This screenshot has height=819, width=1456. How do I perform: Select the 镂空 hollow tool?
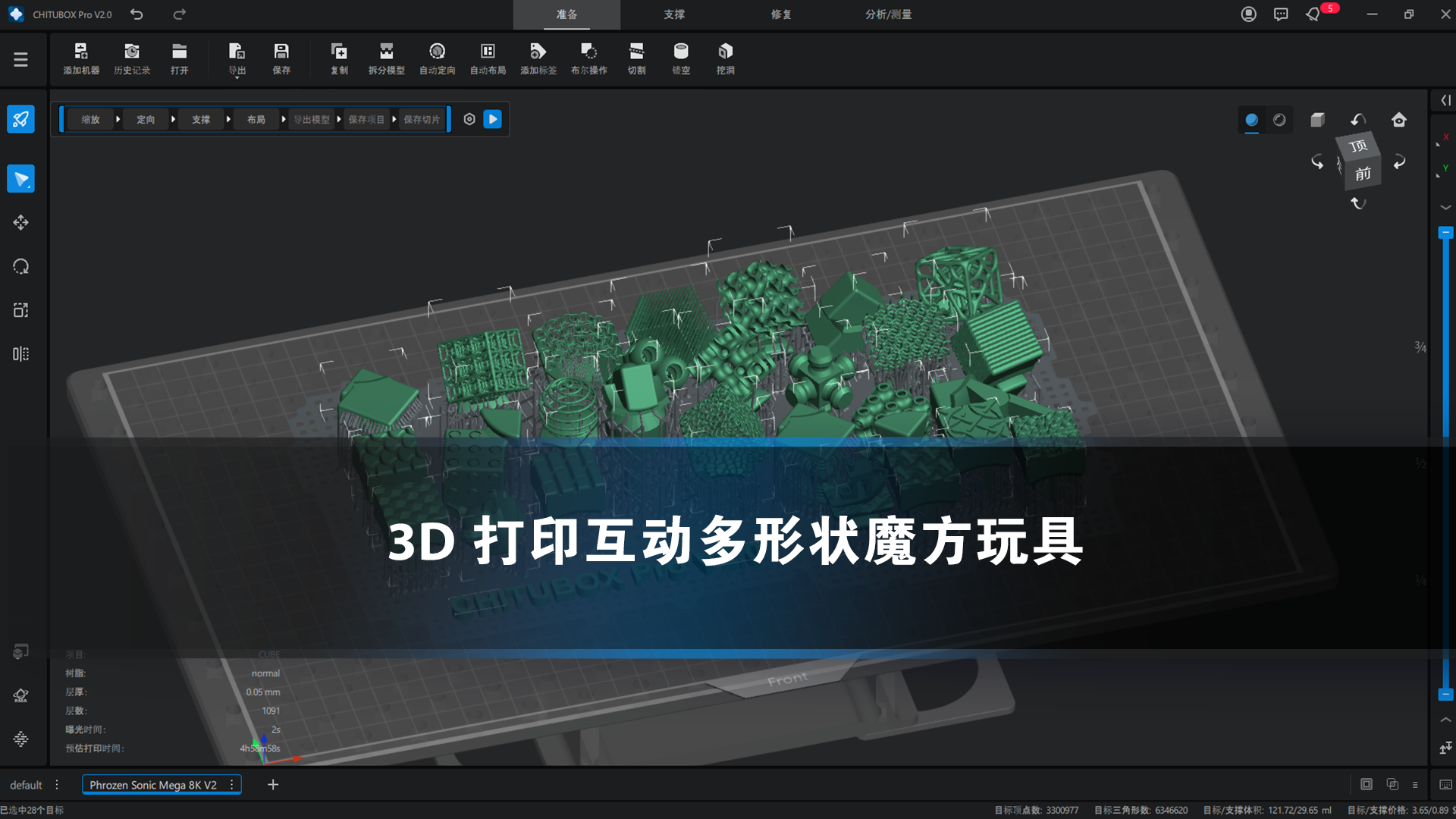coord(681,58)
